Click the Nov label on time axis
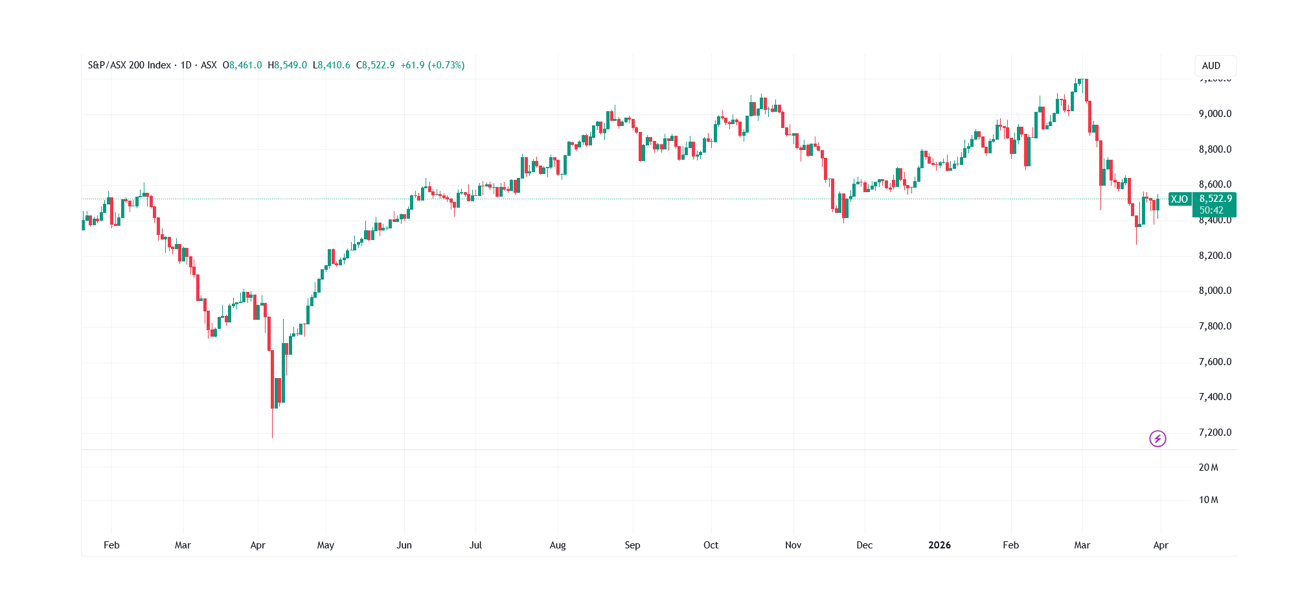Viewport: 1295px width, 597px height. pyautogui.click(x=793, y=545)
